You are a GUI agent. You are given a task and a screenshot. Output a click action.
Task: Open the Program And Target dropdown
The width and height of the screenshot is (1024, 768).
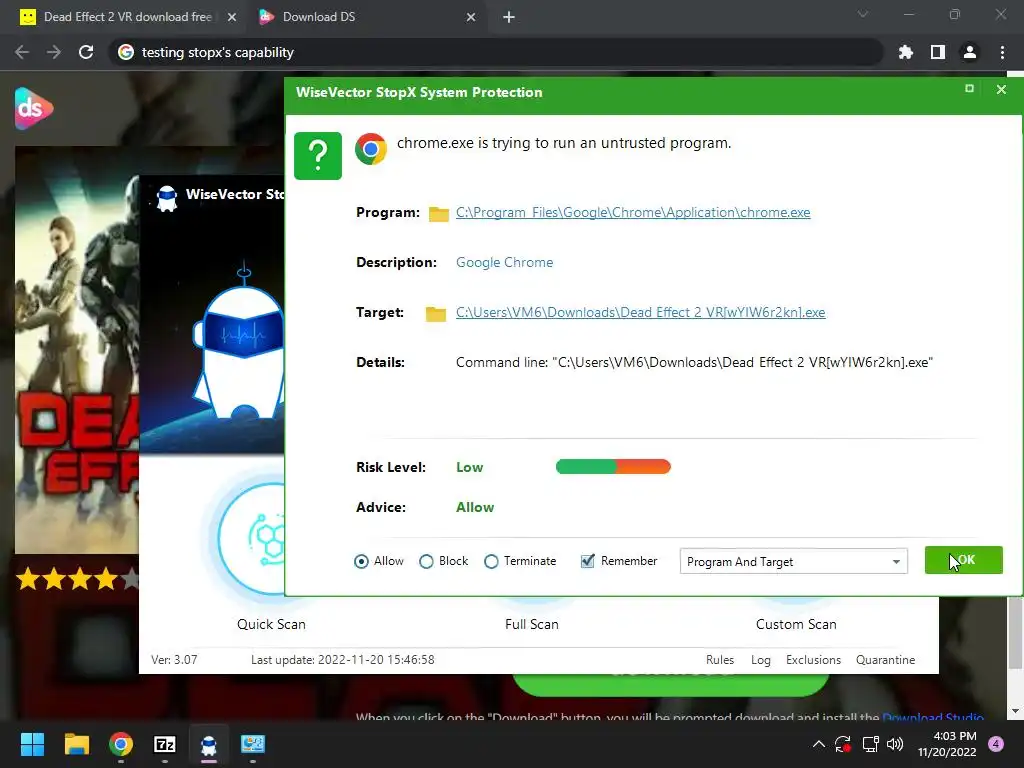[x=793, y=562]
